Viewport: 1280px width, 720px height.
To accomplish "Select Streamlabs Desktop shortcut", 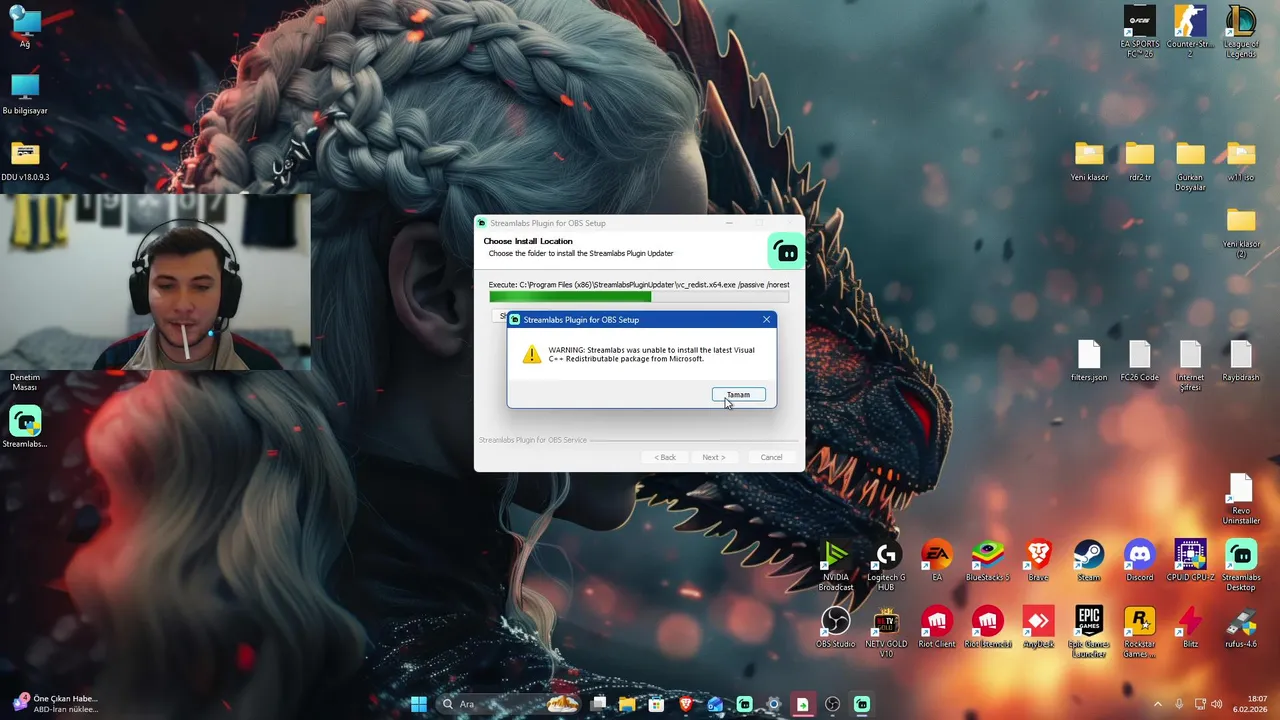I will click(1241, 566).
